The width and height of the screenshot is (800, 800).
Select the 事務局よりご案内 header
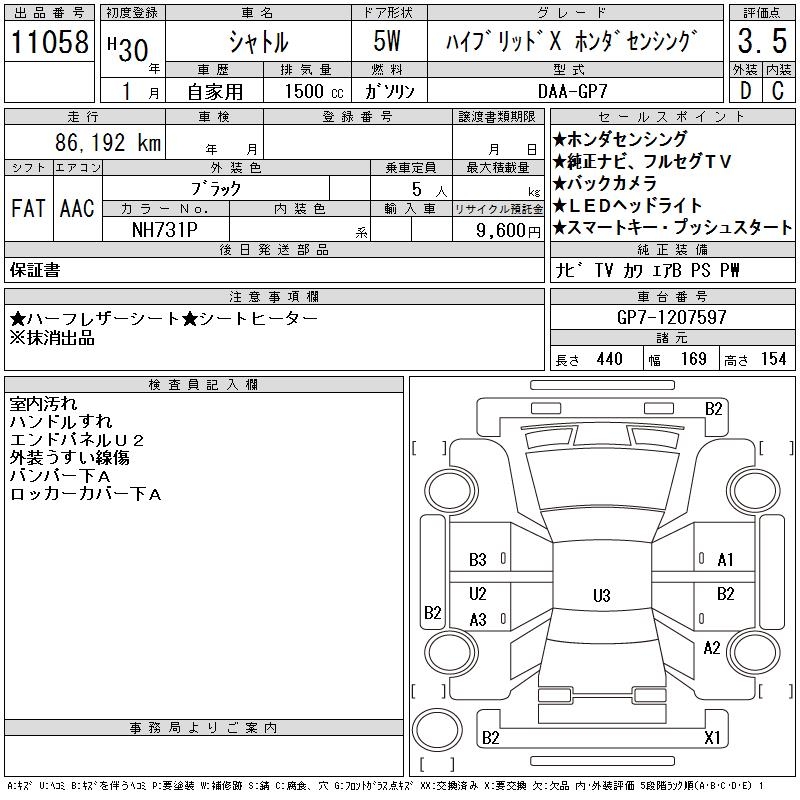pos(203,728)
